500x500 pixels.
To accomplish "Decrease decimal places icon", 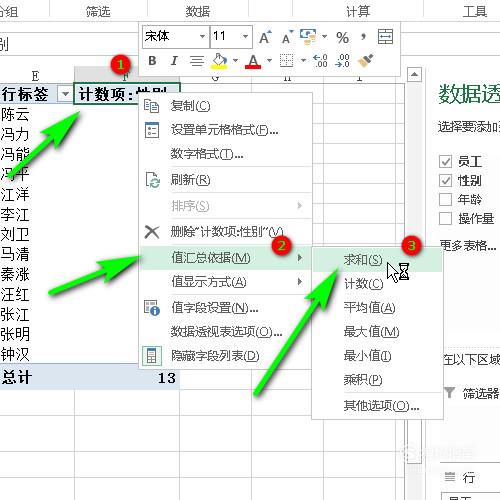I will tap(342, 61).
